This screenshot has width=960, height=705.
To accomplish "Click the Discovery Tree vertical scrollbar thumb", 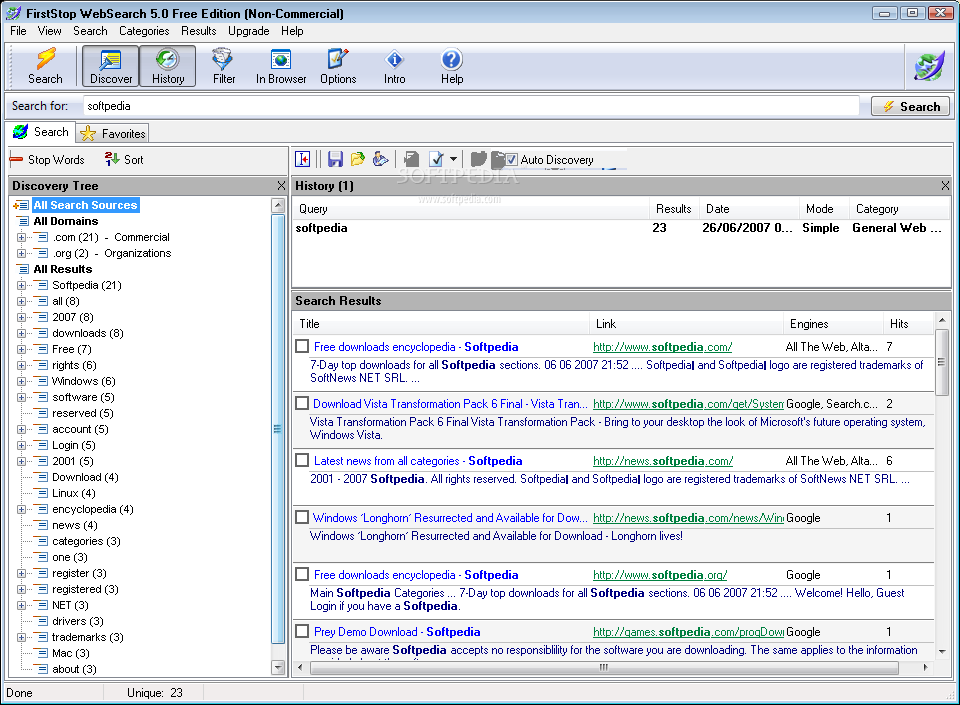I will [x=278, y=428].
